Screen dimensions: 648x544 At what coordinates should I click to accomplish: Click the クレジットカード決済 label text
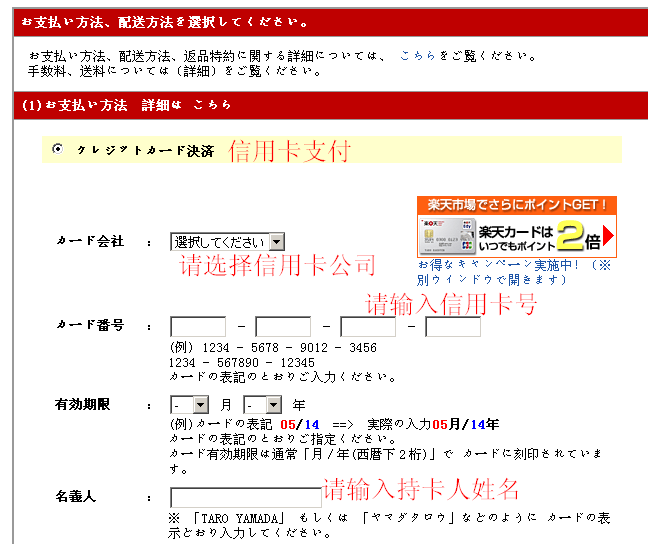click(145, 150)
